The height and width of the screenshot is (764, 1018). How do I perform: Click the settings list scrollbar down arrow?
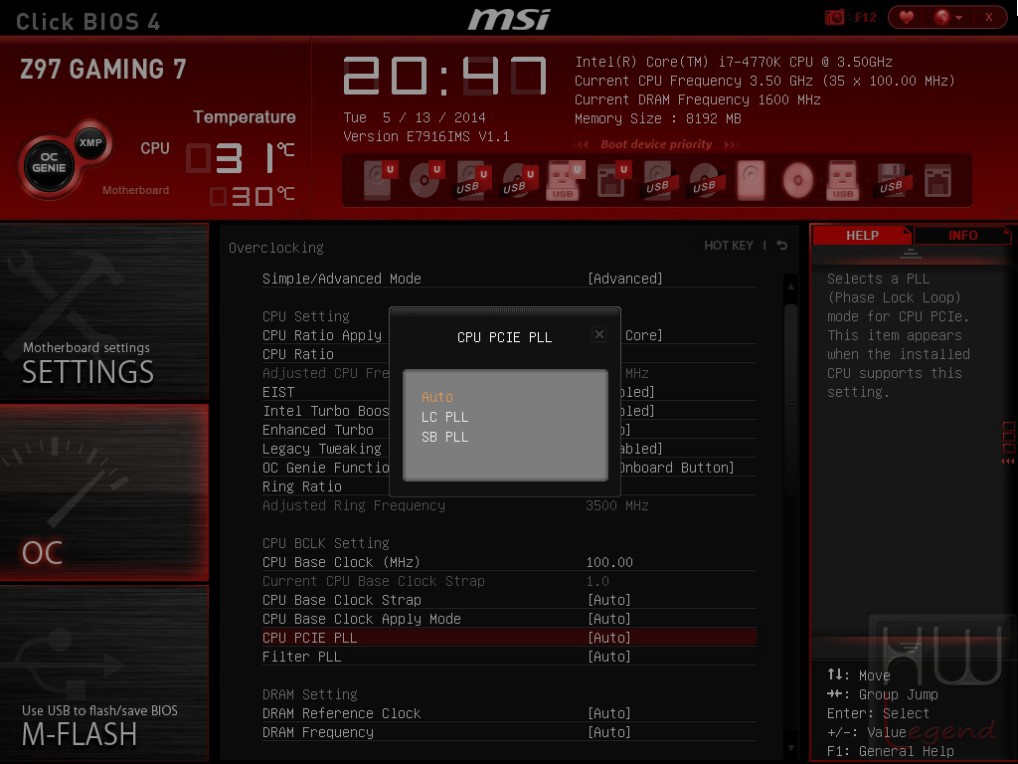791,748
